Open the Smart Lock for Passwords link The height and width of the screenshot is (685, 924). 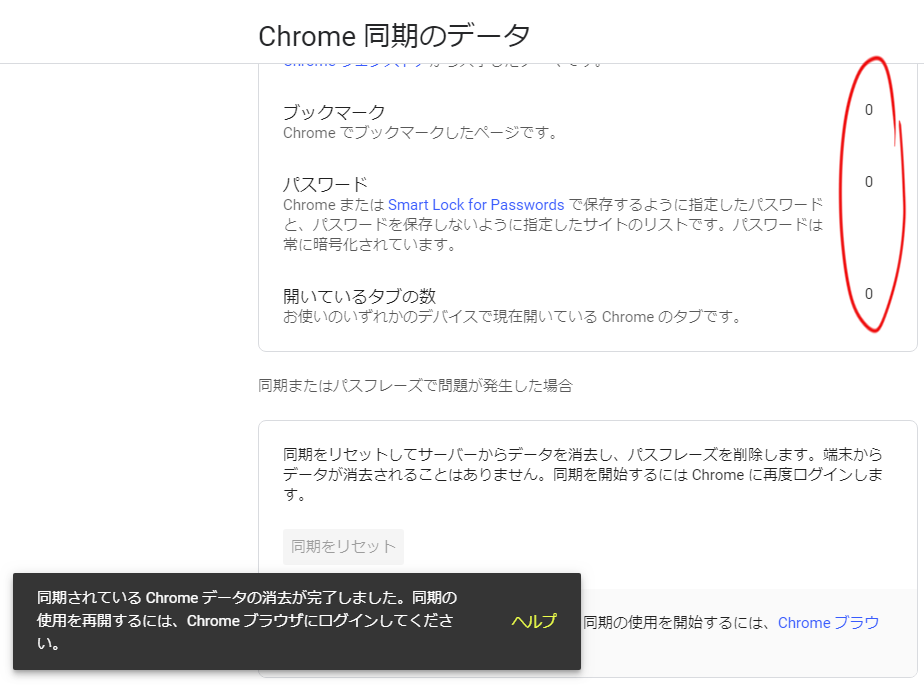(476, 205)
